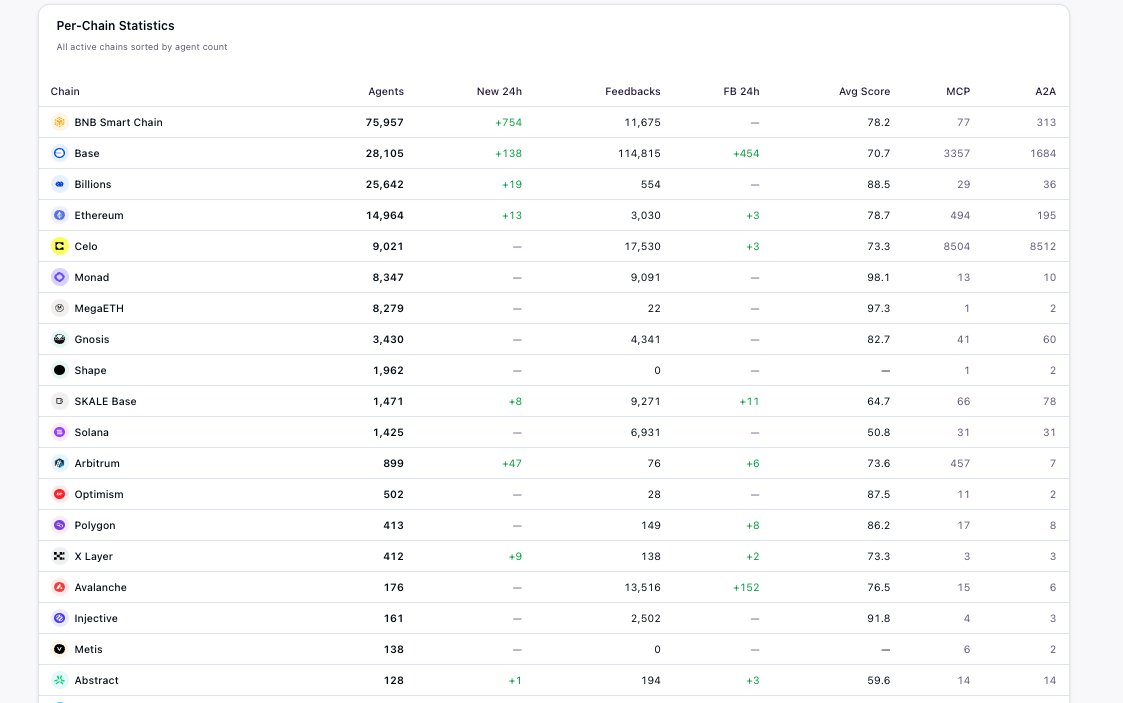
Task: Select the Injective chain name
Action: pyautogui.click(x=96, y=619)
